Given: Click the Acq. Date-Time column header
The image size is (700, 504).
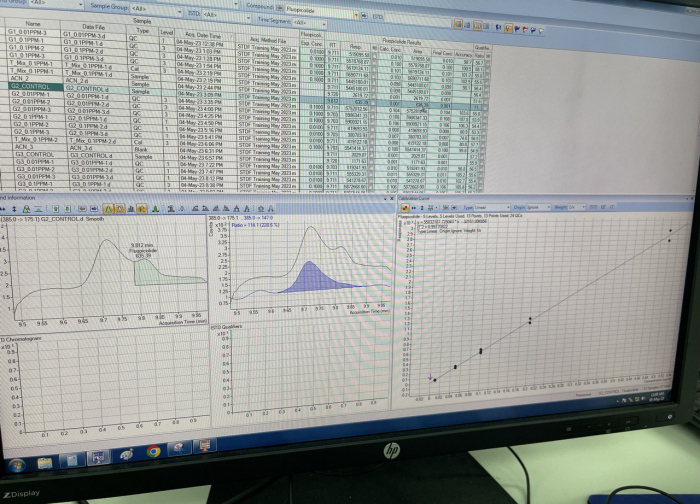Looking at the screenshot, I should [x=203, y=33].
